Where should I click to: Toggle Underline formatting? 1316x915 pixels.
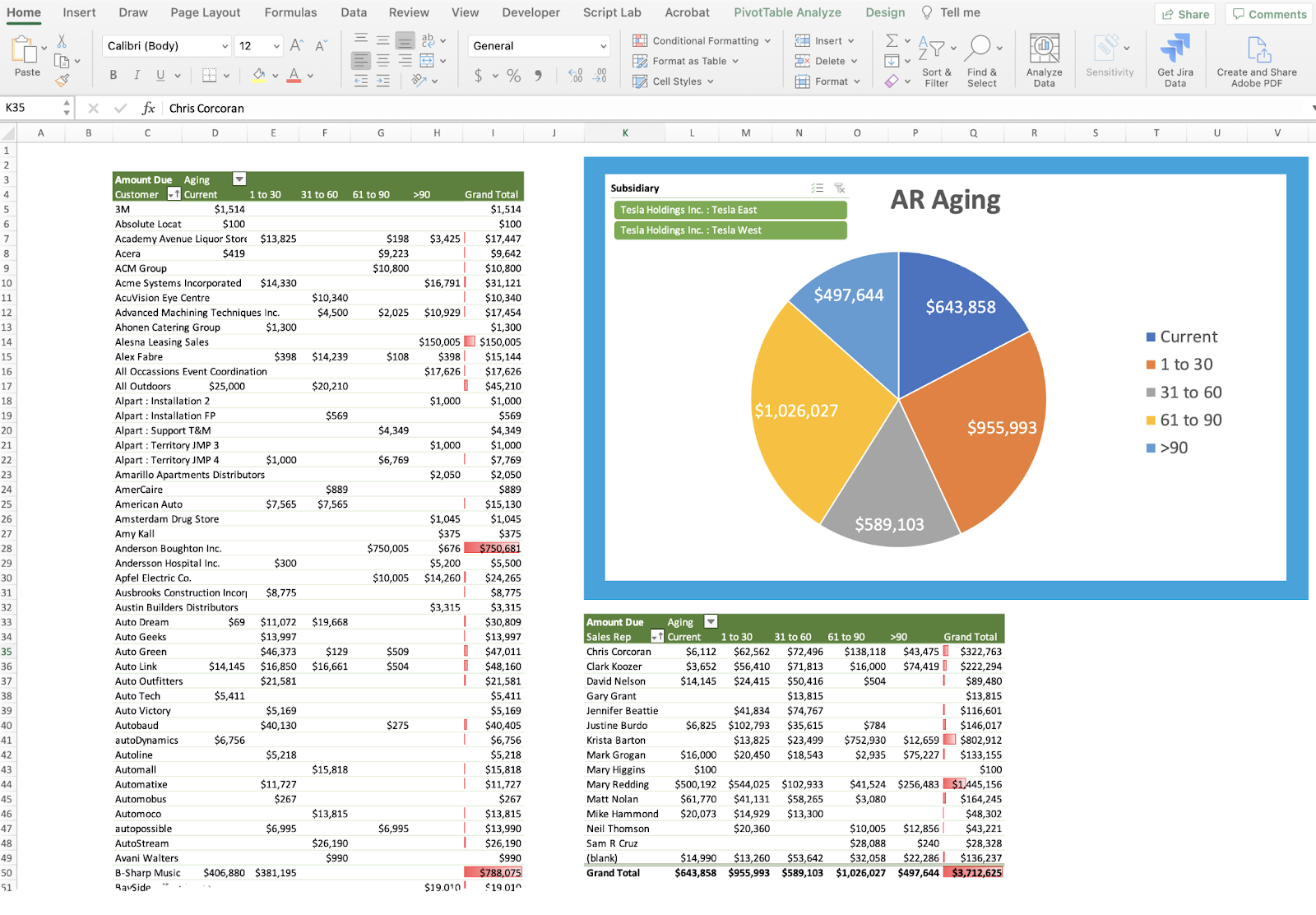click(x=160, y=76)
